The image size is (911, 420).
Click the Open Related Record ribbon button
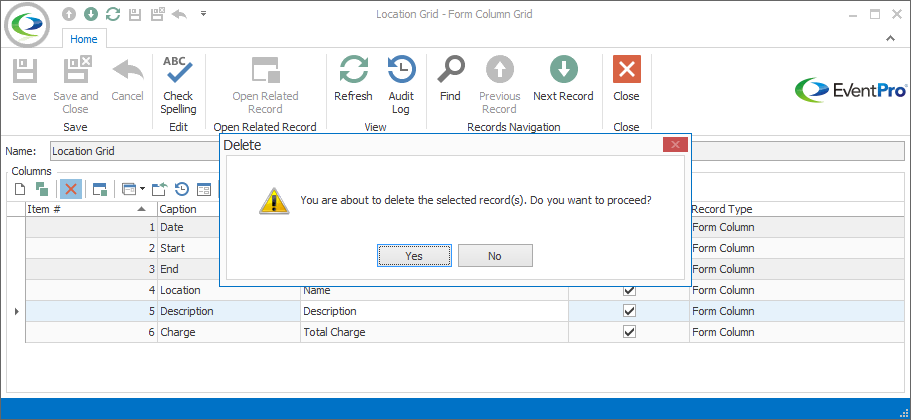tap(265, 86)
